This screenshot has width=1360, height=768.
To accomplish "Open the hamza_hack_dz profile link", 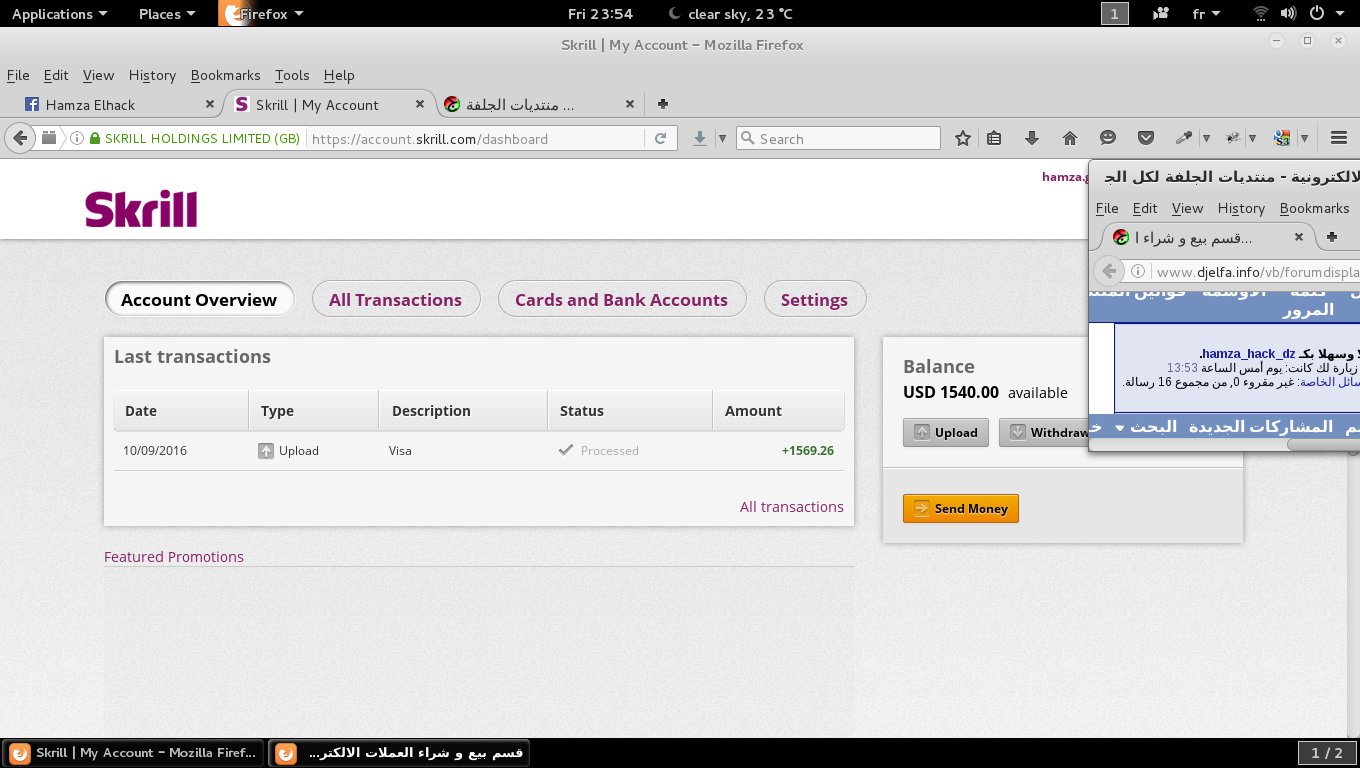I will 1248,354.
